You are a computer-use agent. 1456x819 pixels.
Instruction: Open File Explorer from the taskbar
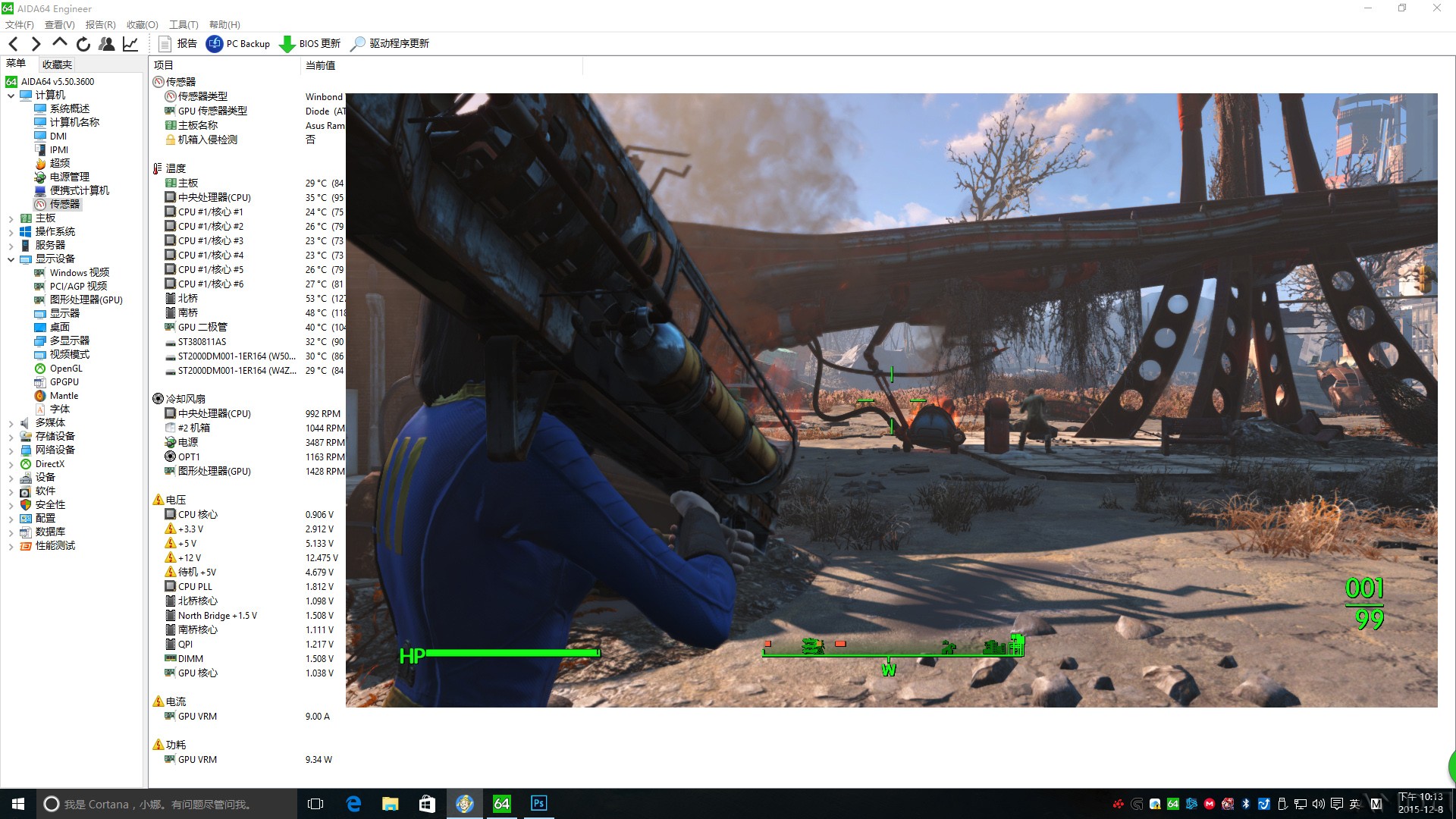click(x=391, y=804)
